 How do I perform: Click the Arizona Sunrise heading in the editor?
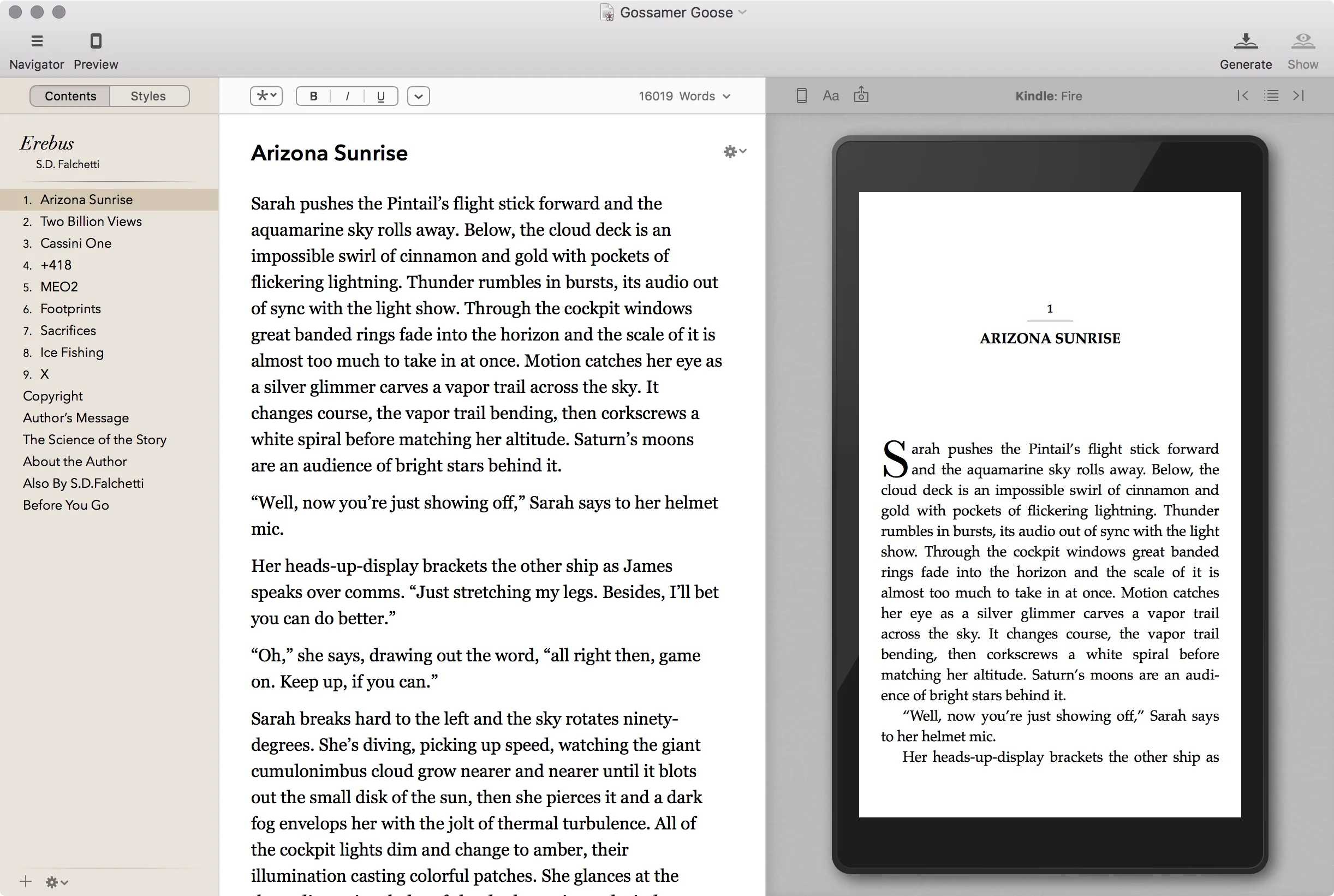(x=329, y=153)
